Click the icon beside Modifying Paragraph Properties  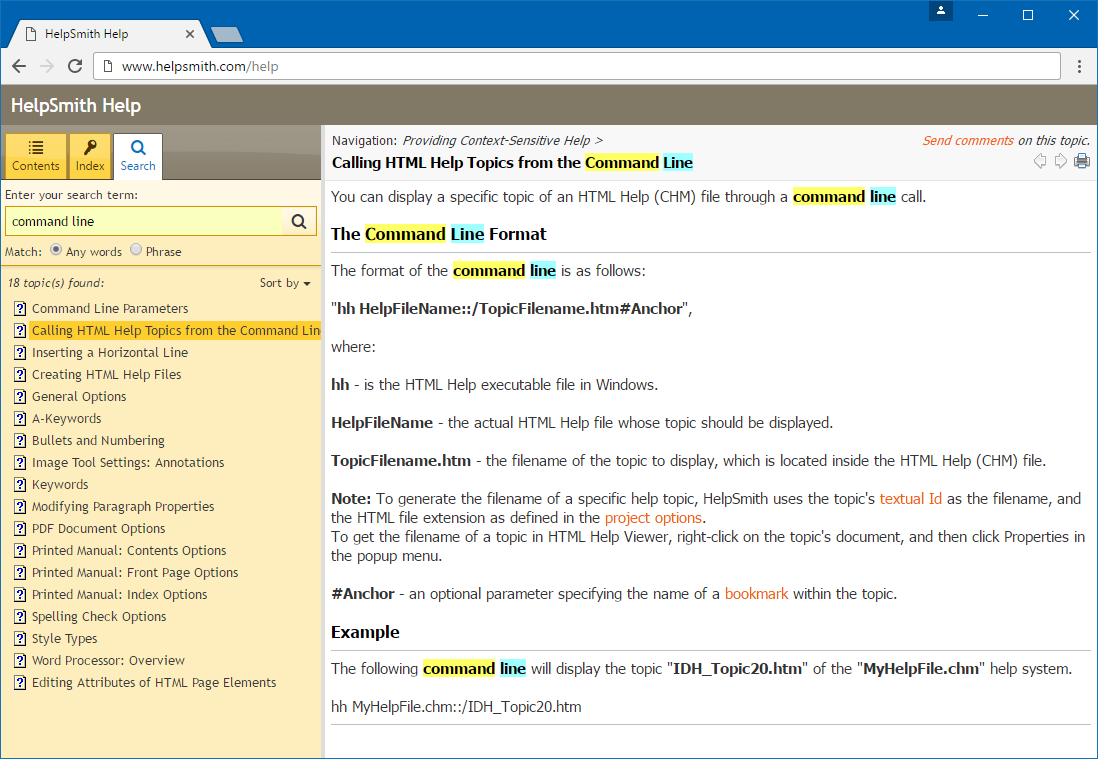point(20,506)
